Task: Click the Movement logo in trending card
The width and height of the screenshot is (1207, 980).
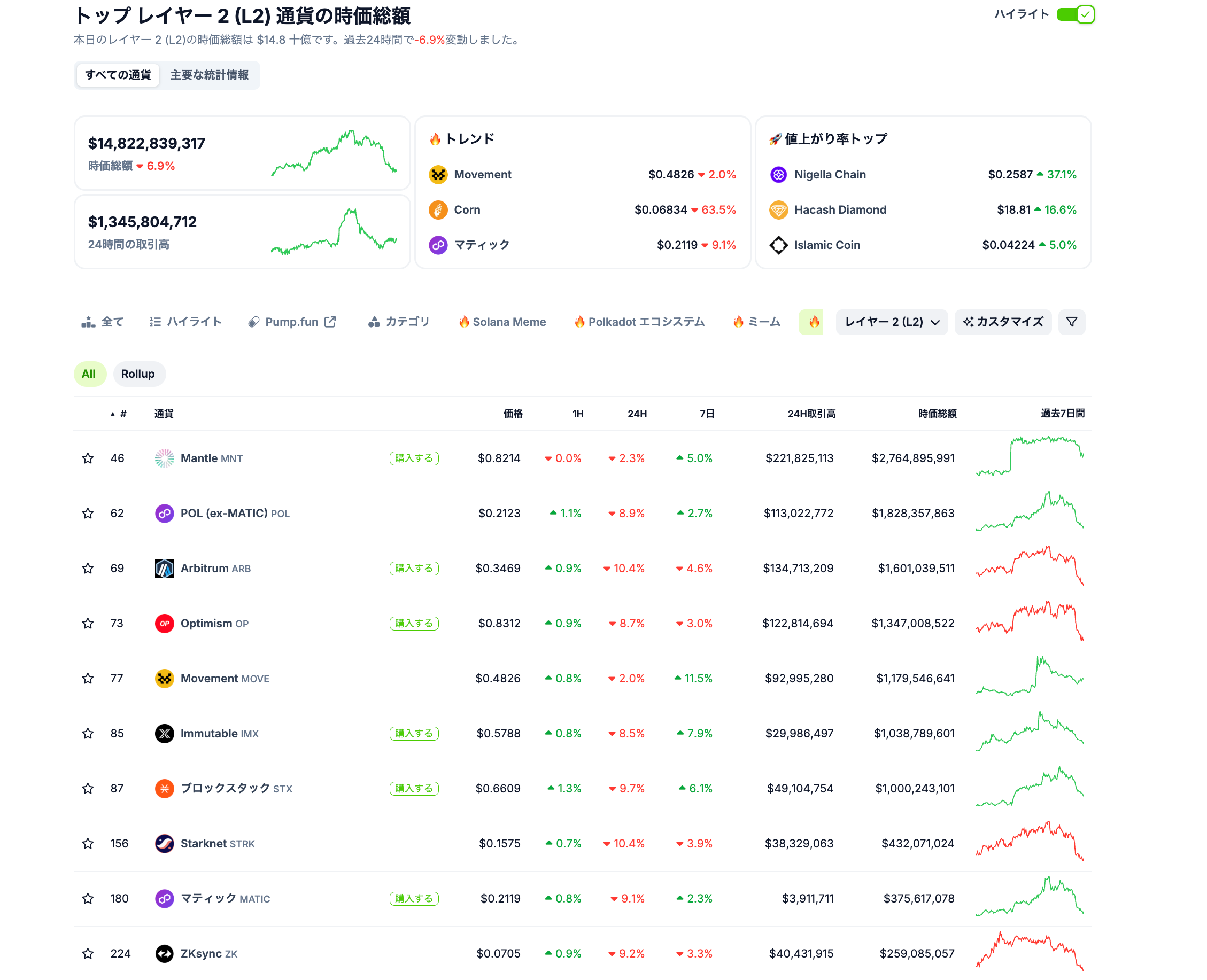Action: [x=438, y=174]
